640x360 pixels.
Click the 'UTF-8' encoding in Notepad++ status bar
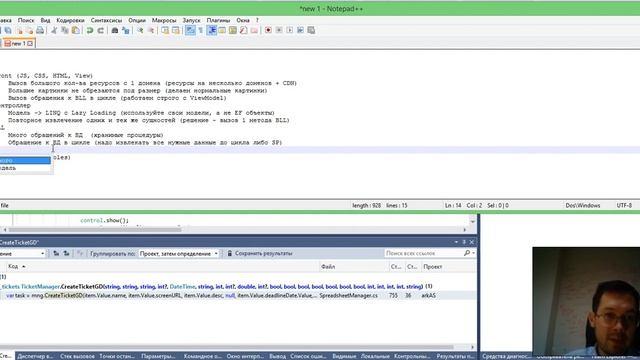pos(624,205)
